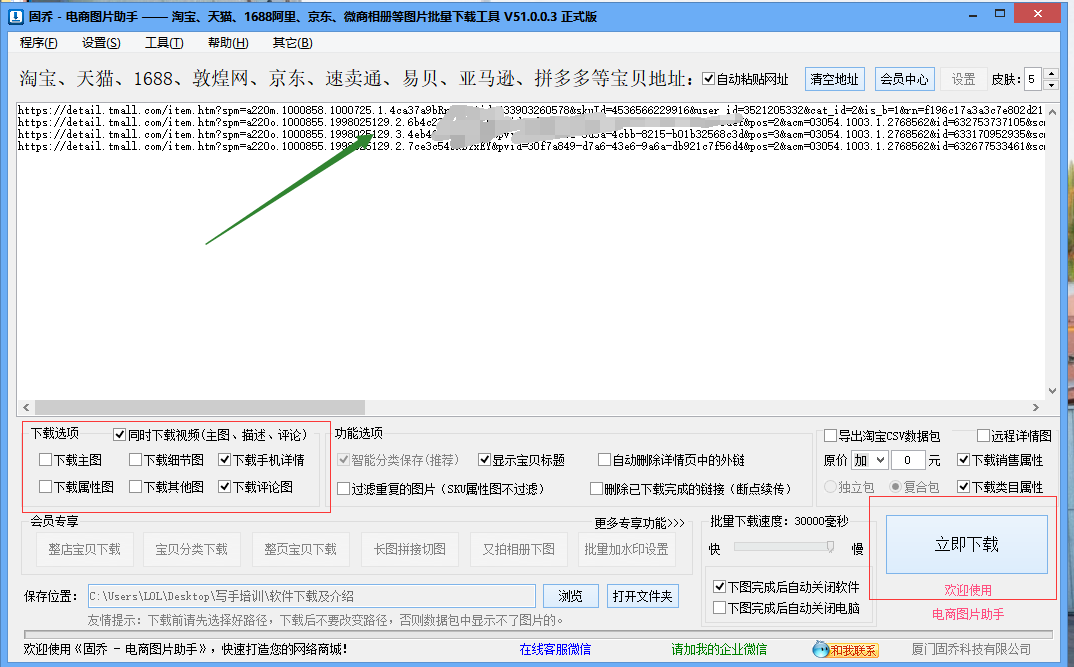Click the QQ contact icon '和我联系'
Viewport: 1074px width, 667px height.
(845, 649)
